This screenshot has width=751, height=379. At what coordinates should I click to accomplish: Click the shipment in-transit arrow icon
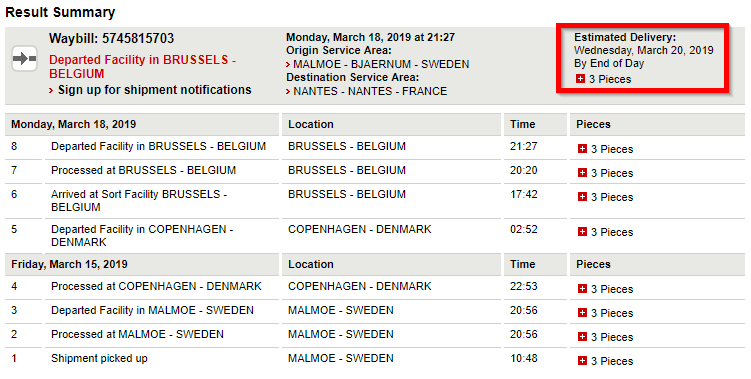click(24, 59)
